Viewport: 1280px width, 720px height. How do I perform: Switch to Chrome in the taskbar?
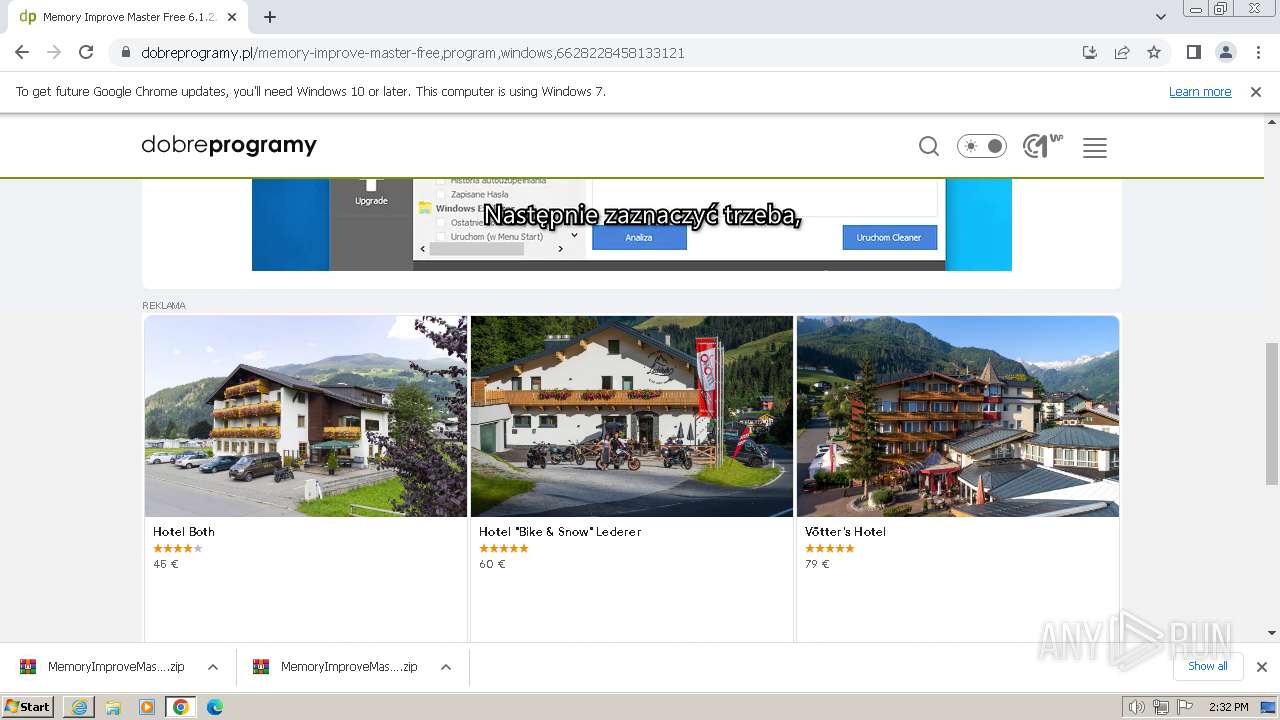pyautogui.click(x=181, y=707)
